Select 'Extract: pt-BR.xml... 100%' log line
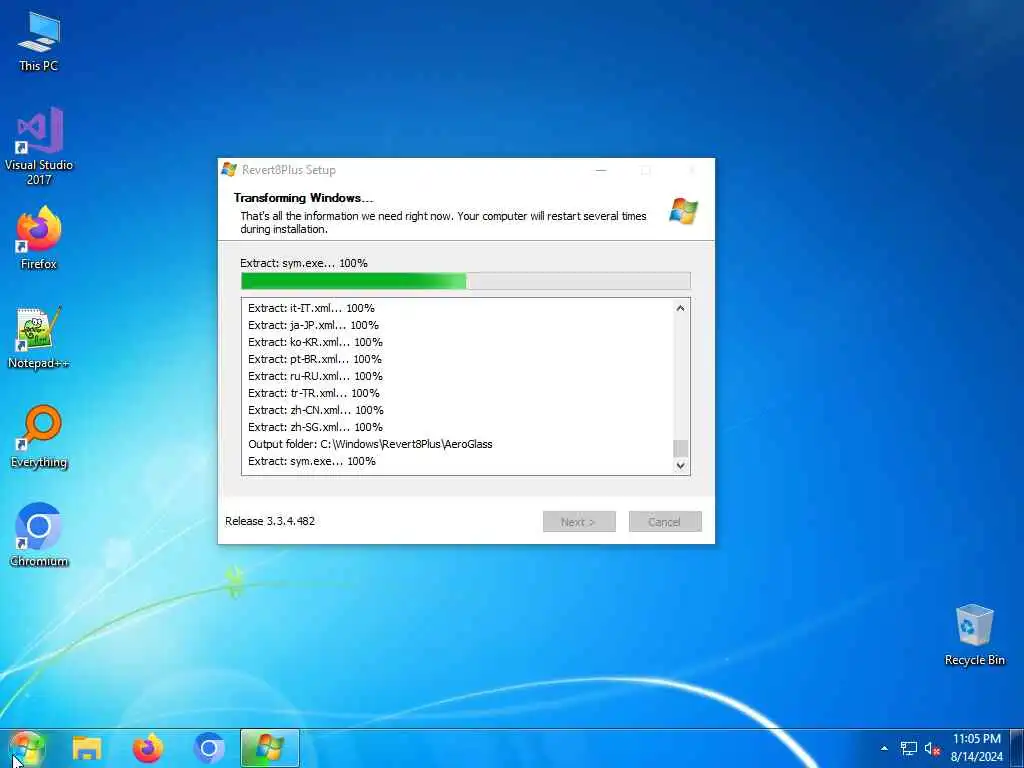1024x768 pixels. [315, 359]
